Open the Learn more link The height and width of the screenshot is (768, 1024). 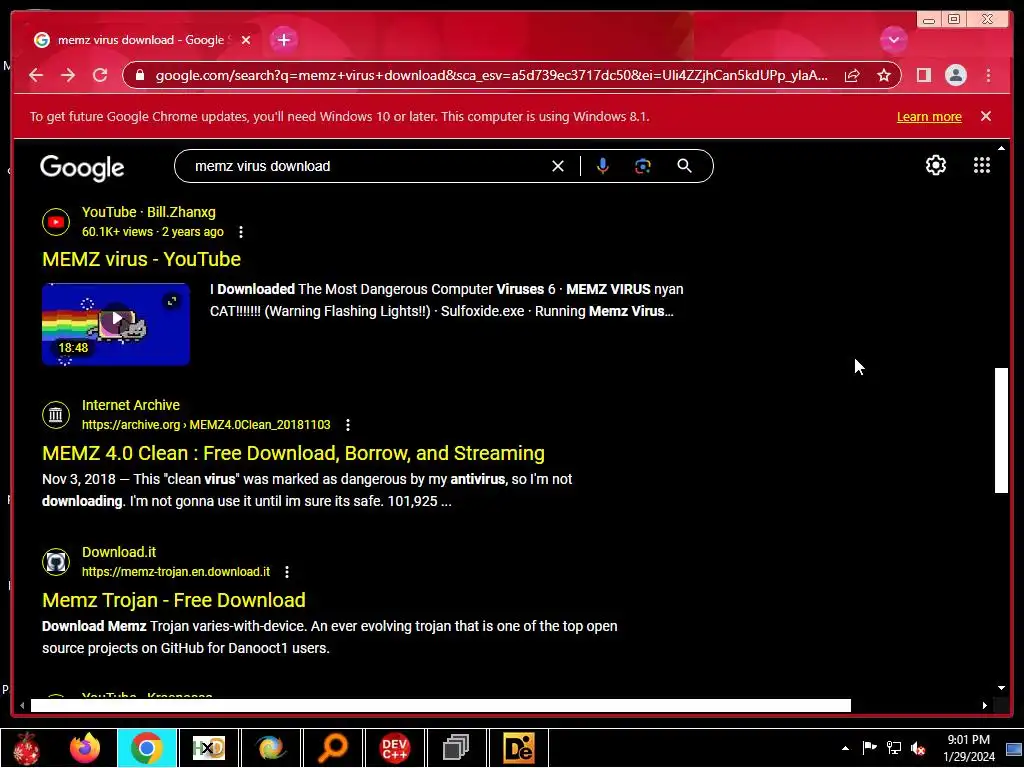929,117
